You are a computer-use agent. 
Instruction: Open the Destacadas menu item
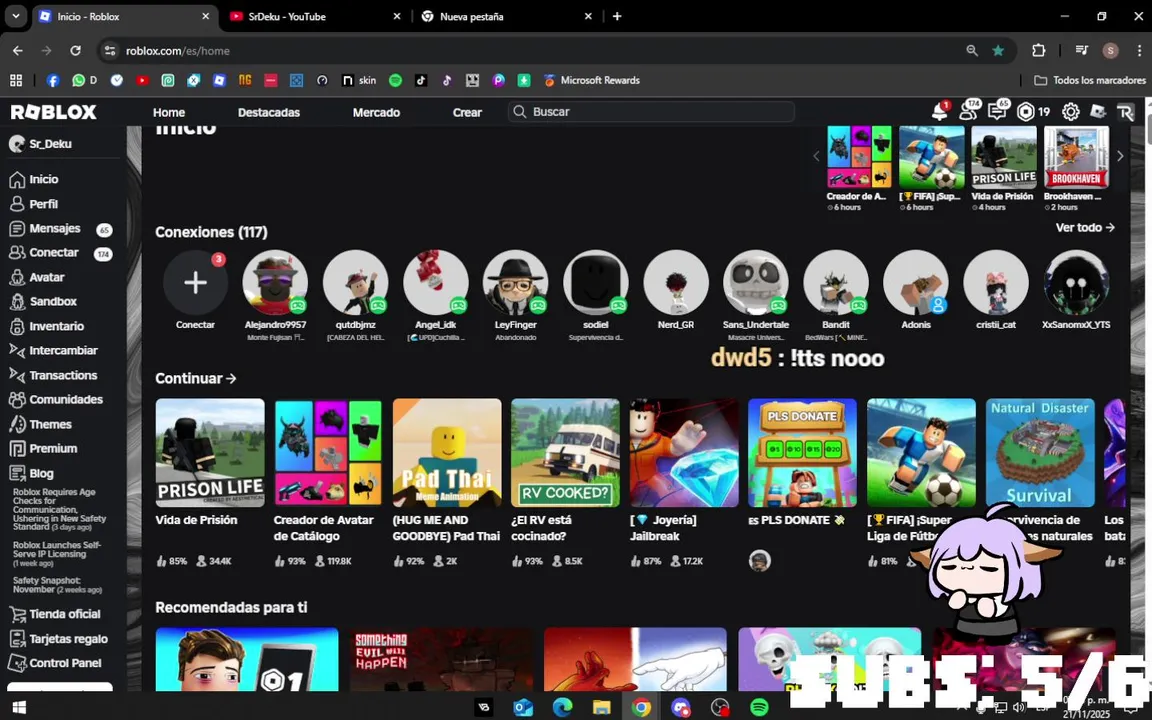[269, 112]
